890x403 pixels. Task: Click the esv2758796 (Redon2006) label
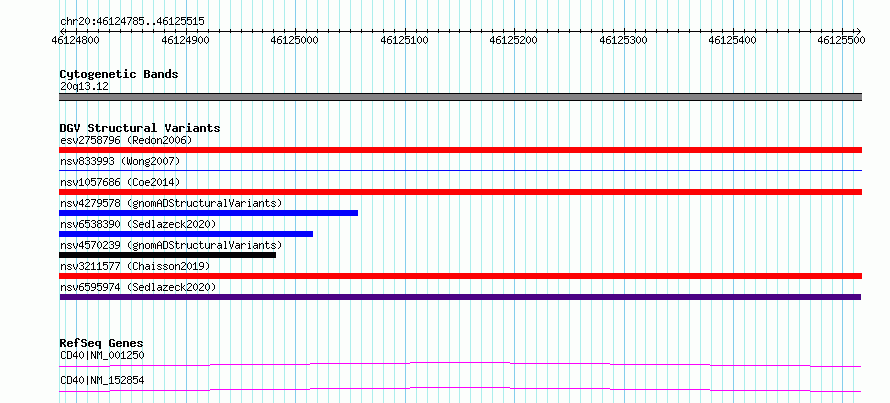126,140
